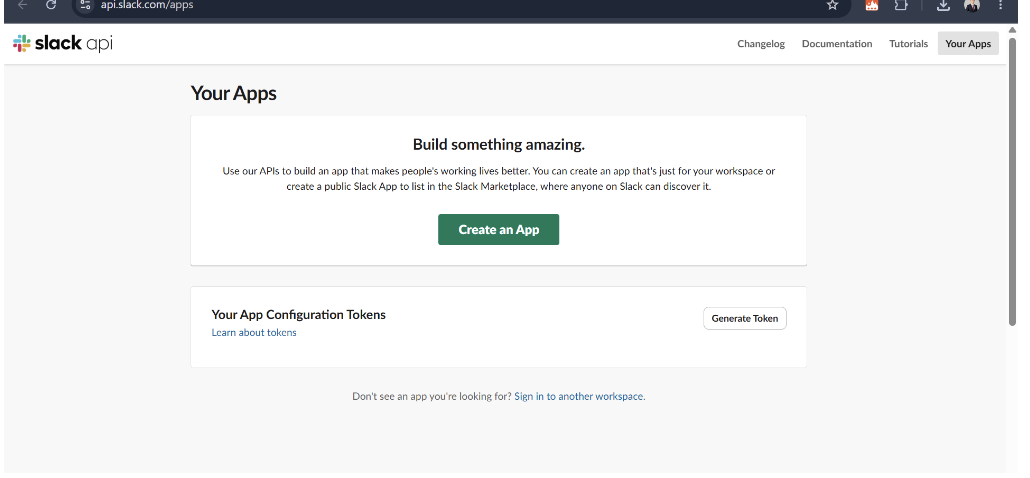Open the Chrome three-dot menu
This screenshot has height=478, width=1030.
pyautogui.click(x=1000, y=5)
